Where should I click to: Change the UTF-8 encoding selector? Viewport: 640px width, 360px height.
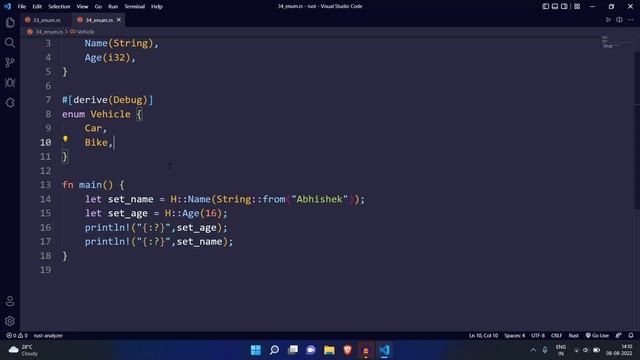click(x=538, y=336)
